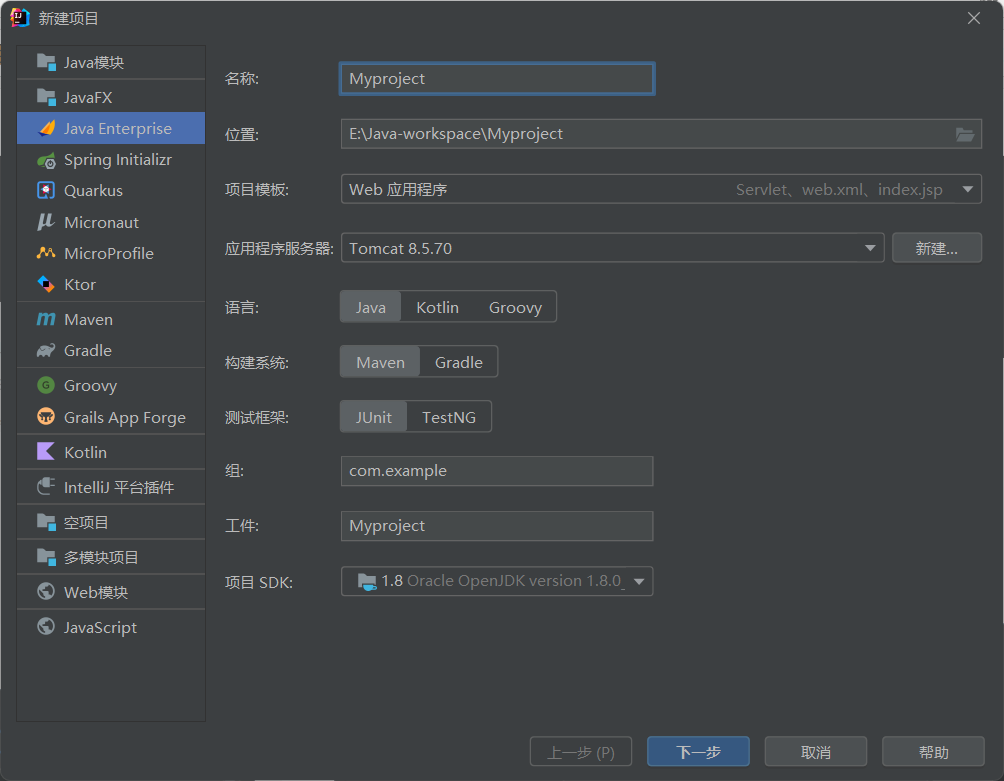Click the 工件 Myproject field
This screenshot has width=1004, height=781.
(497, 526)
